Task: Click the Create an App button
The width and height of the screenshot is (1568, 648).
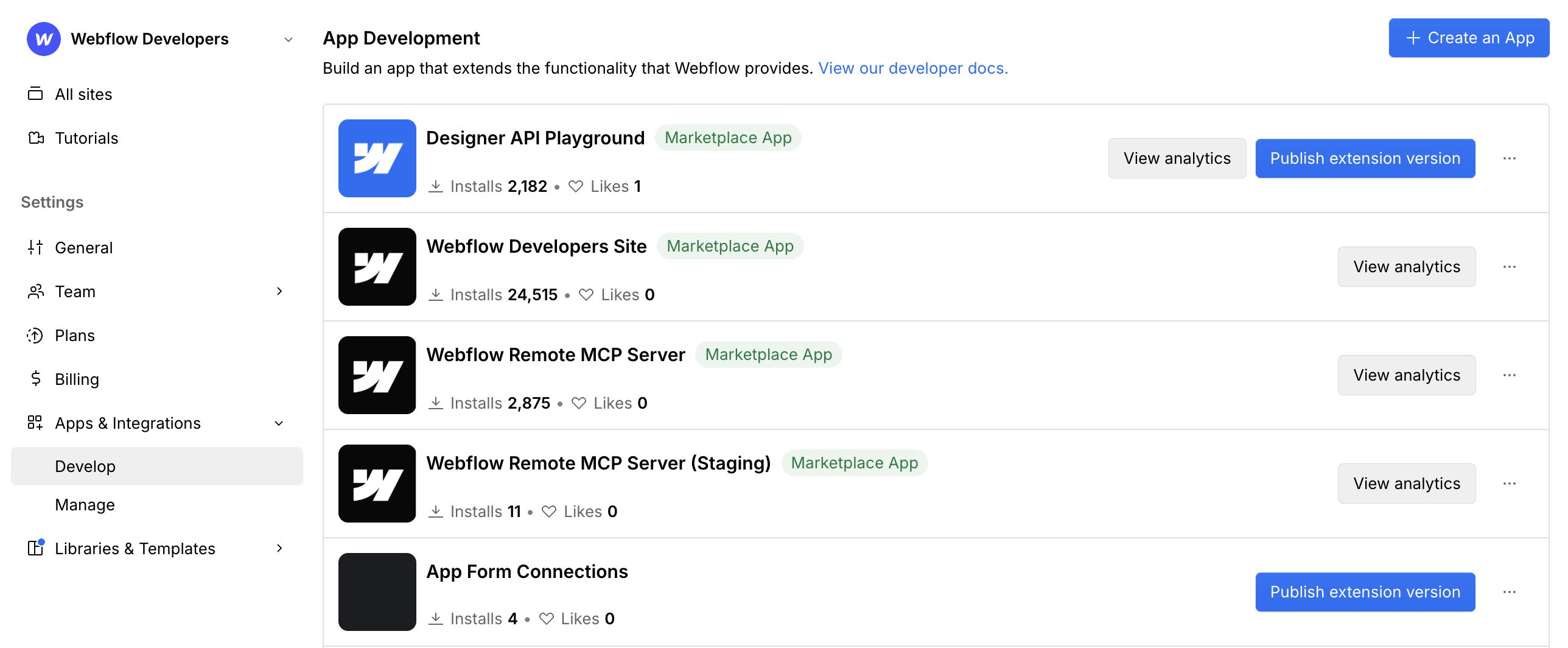Action: (1469, 38)
